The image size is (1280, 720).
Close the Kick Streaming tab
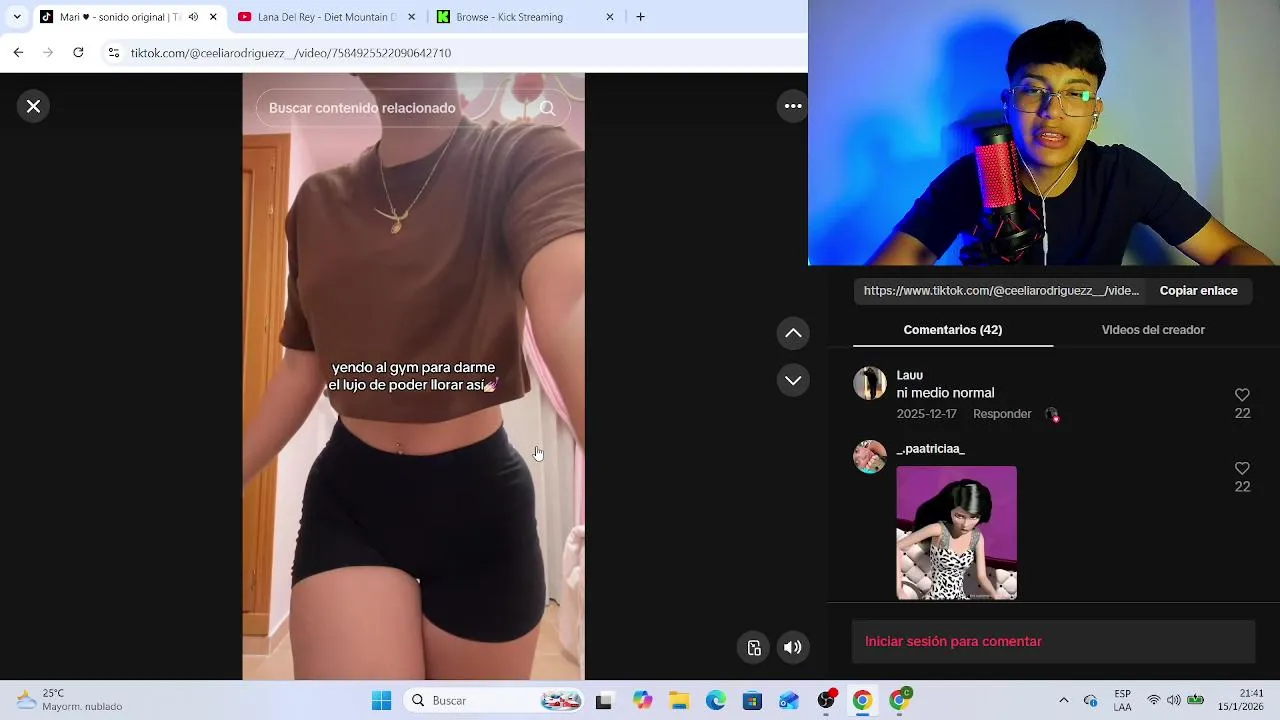click(x=610, y=17)
